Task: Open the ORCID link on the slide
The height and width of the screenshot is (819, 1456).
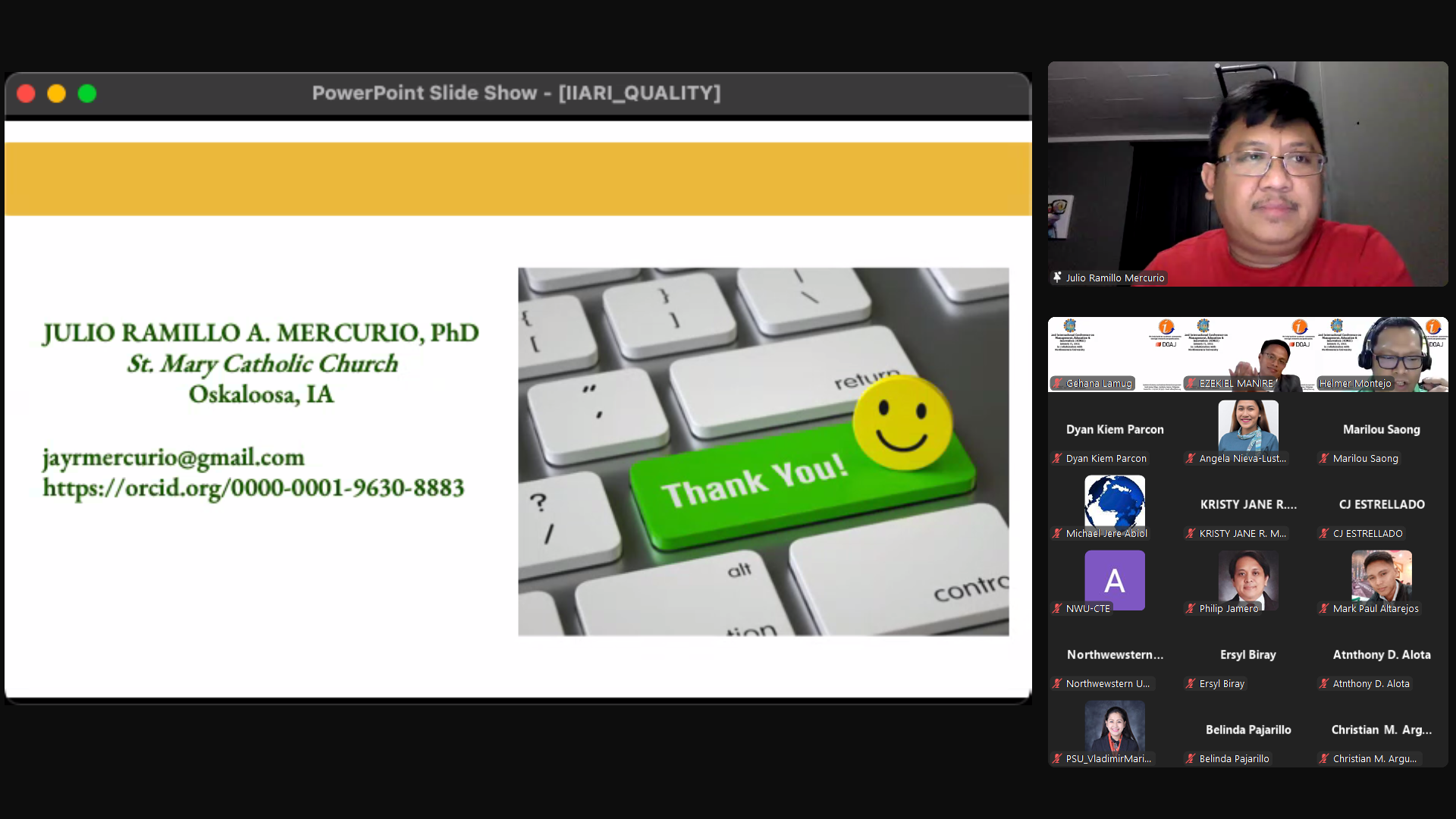Action: pyautogui.click(x=253, y=488)
